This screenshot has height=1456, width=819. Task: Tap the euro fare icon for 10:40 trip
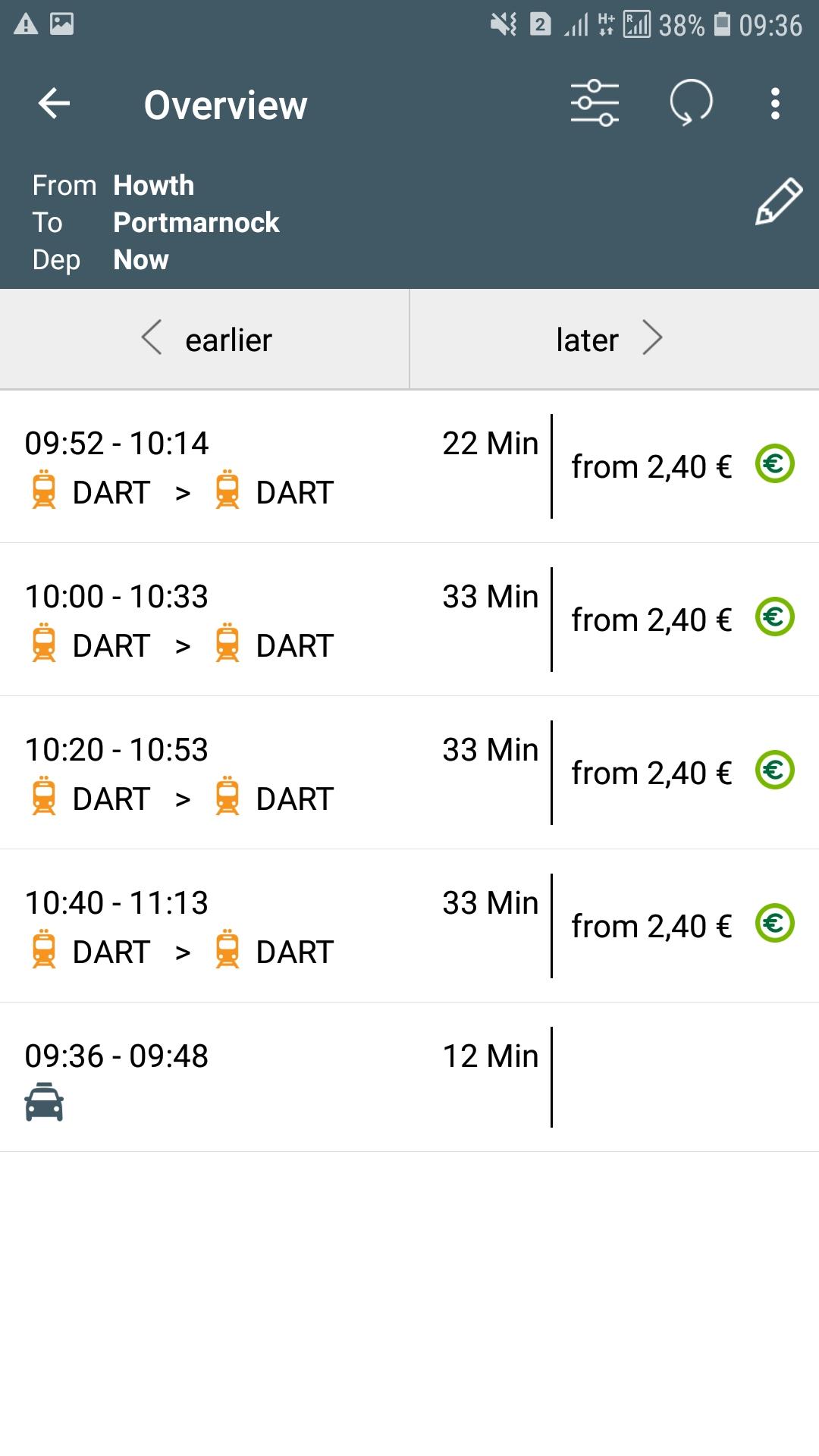(774, 924)
